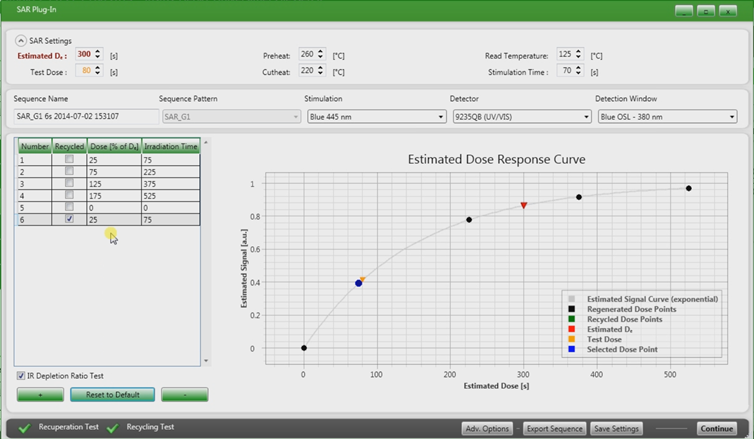The width and height of the screenshot is (754, 439).
Task: Toggle Recycled checkbox for row 2
Action: coord(69,171)
